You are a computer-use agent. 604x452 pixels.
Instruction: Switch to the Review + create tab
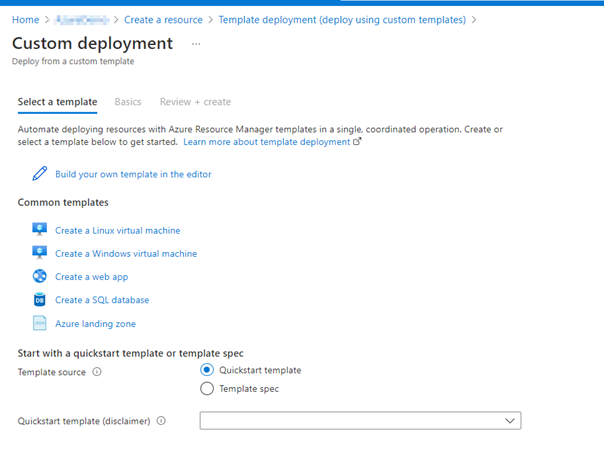pyautogui.click(x=195, y=102)
